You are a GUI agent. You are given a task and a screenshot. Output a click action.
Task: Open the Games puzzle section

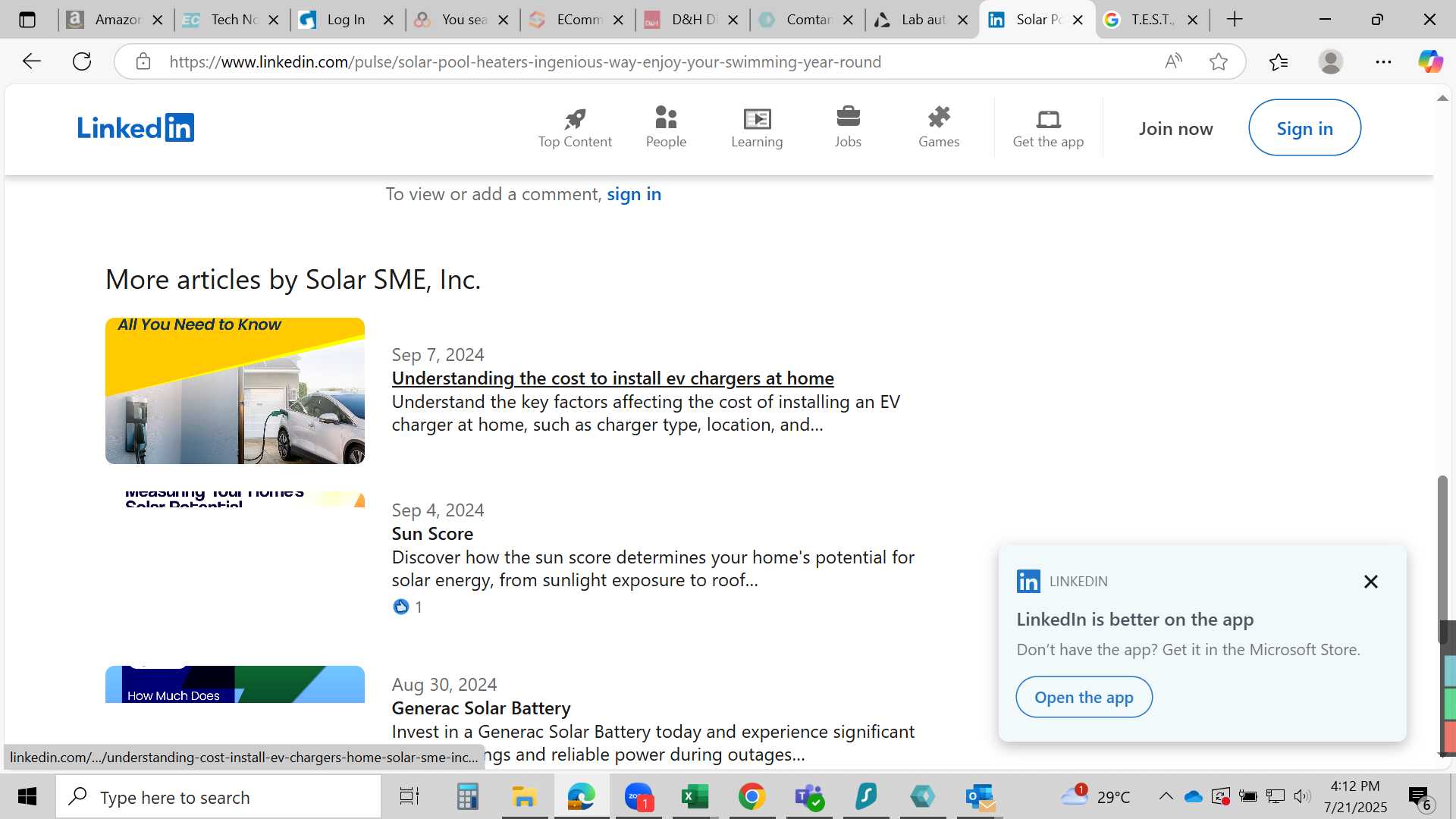(x=939, y=127)
